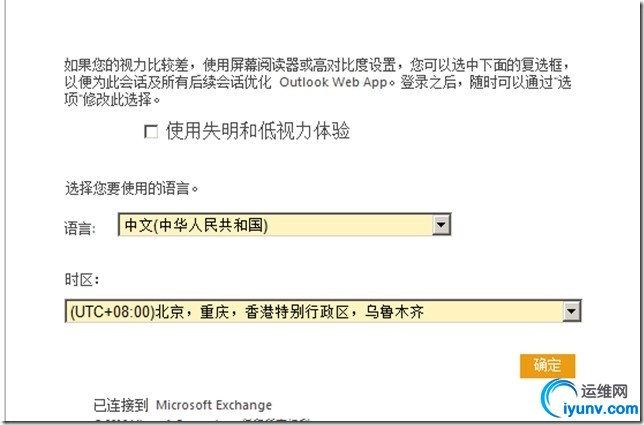Viewport: 644px width, 425px height.
Task: Expand the time zone dropdown arrow
Action: (x=571, y=311)
